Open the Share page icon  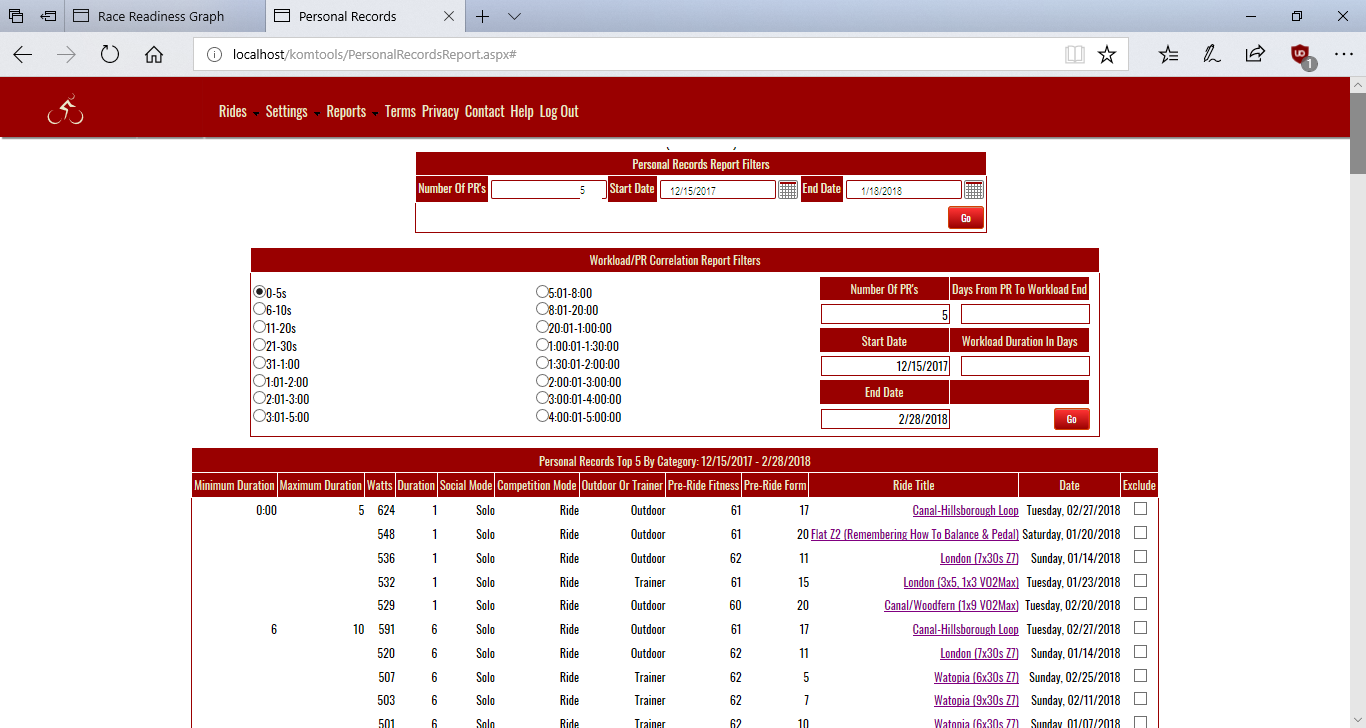(x=1255, y=55)
